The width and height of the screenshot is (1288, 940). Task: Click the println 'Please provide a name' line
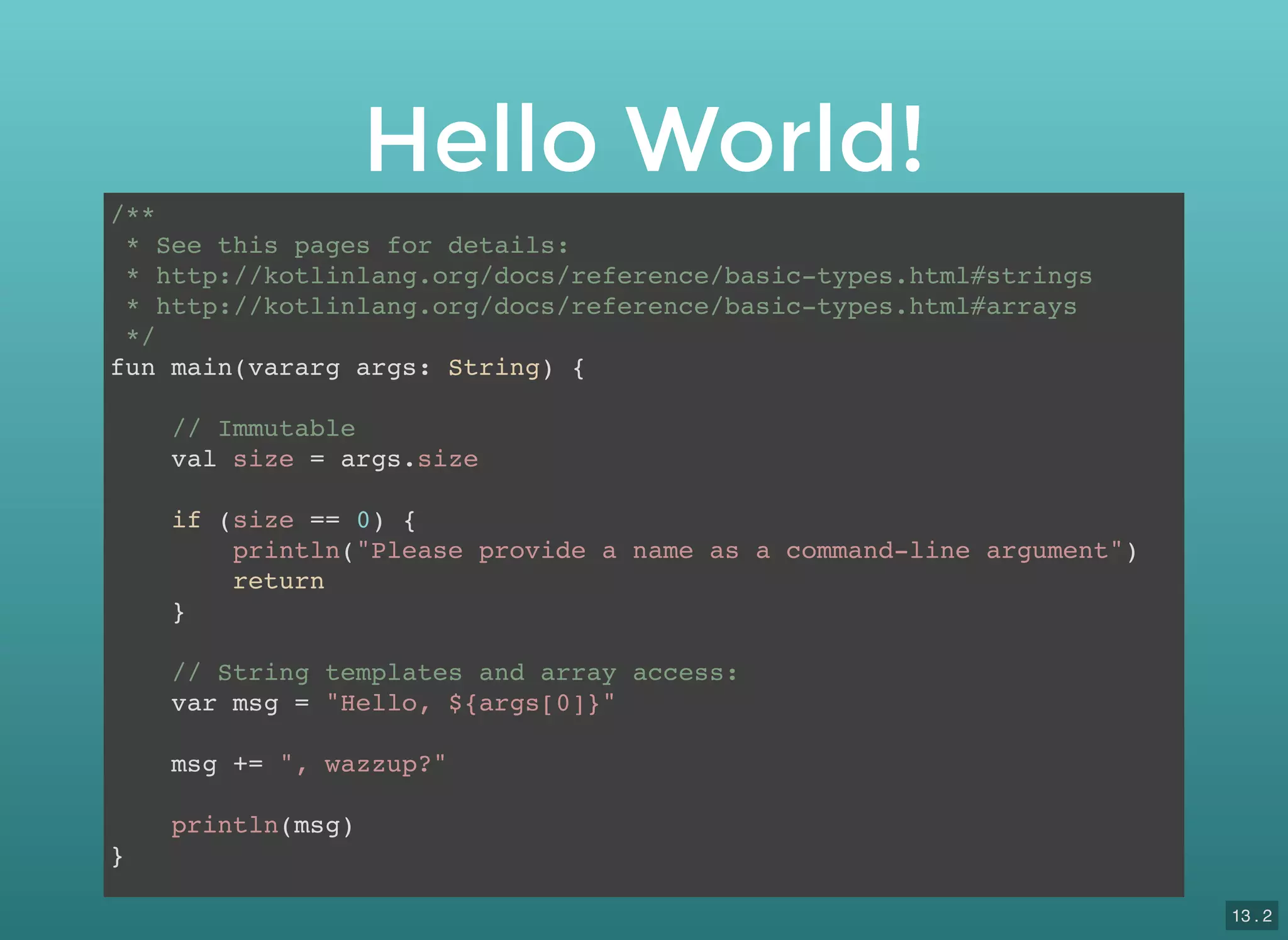tap(685, 552)
